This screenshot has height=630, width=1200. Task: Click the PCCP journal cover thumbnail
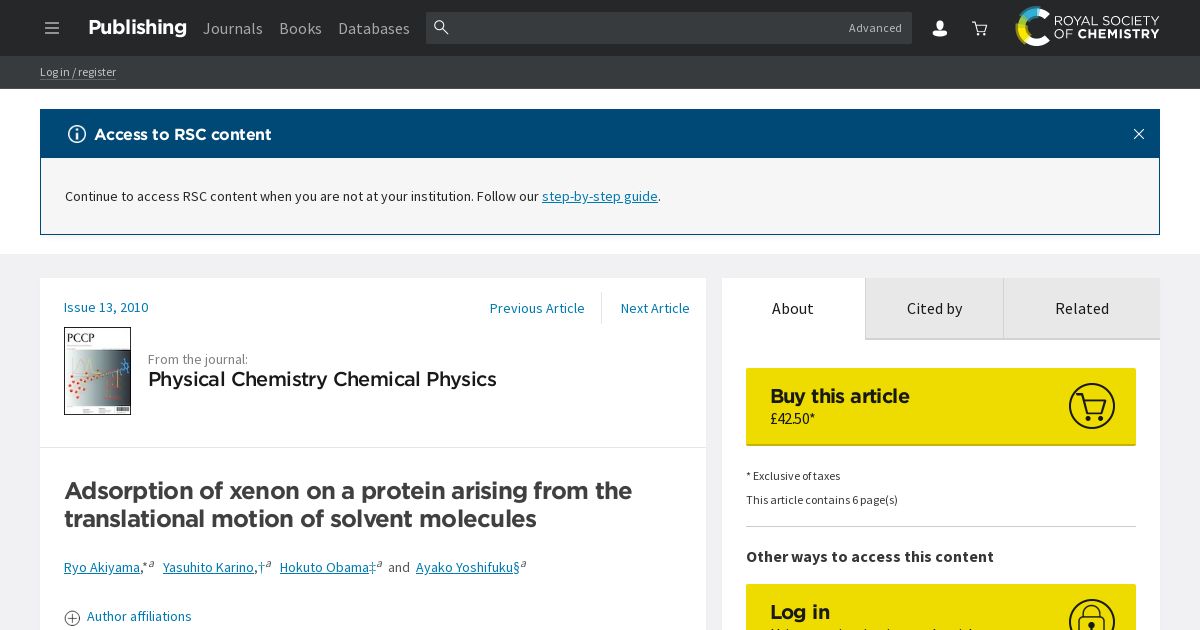(97, 371)
